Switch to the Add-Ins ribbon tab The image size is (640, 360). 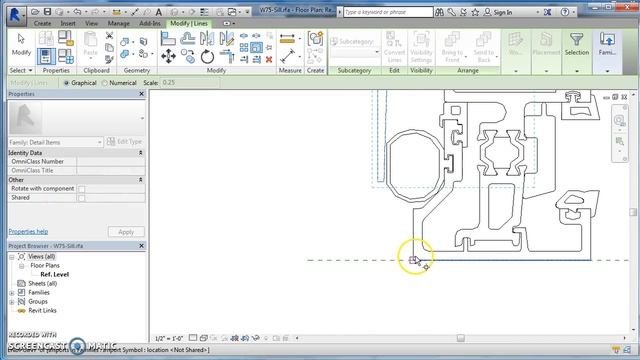tap(150, 23)
